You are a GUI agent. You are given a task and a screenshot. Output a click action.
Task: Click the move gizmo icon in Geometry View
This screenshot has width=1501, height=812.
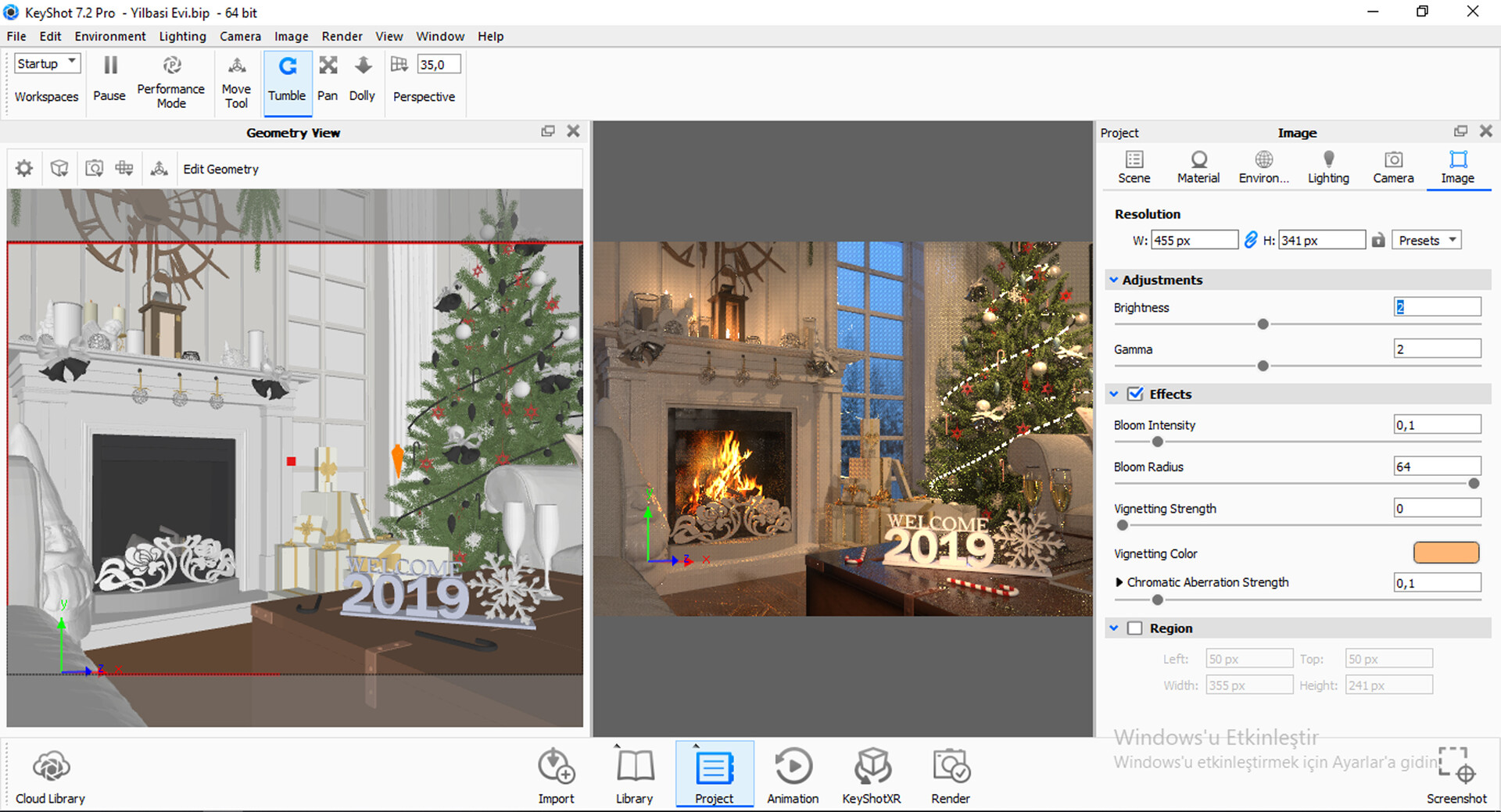tap(159, 168)
